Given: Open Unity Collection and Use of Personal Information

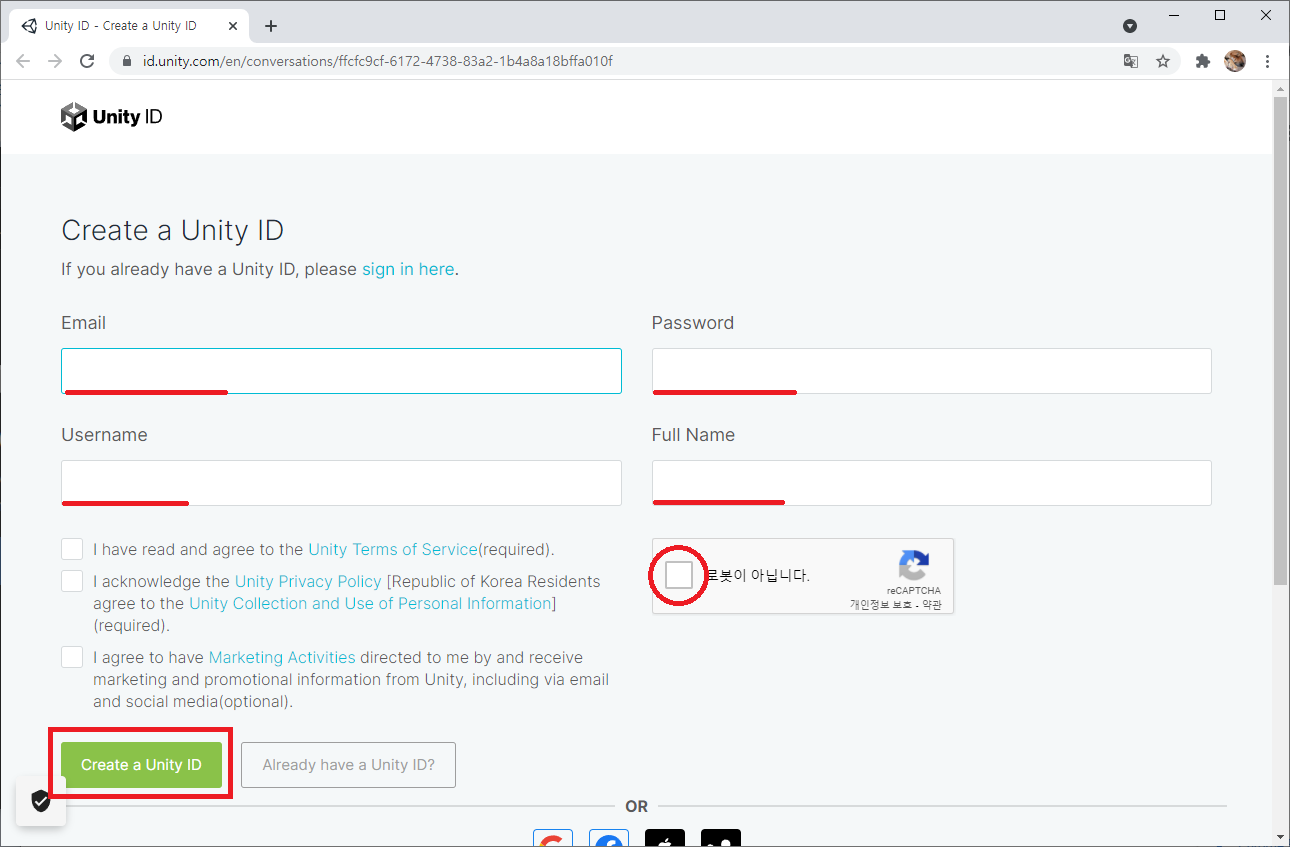Looking at the screenshot, I should click(x=370, y=603).
